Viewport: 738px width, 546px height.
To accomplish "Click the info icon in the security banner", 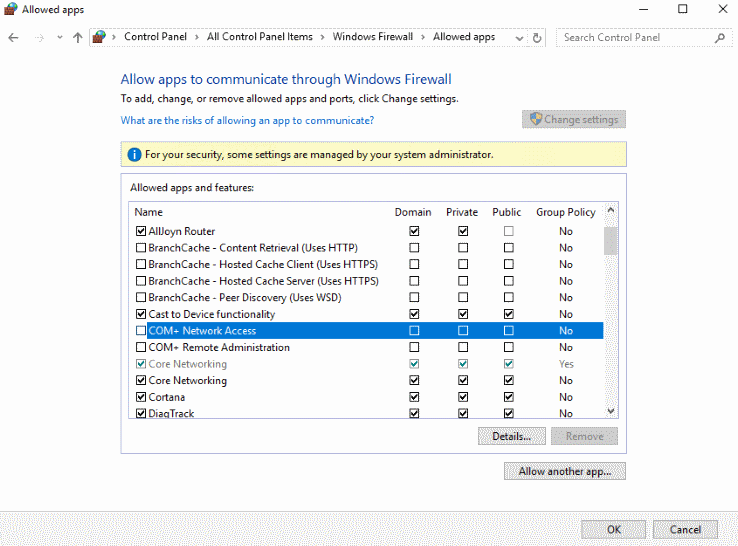I will [x=134, y=154].
